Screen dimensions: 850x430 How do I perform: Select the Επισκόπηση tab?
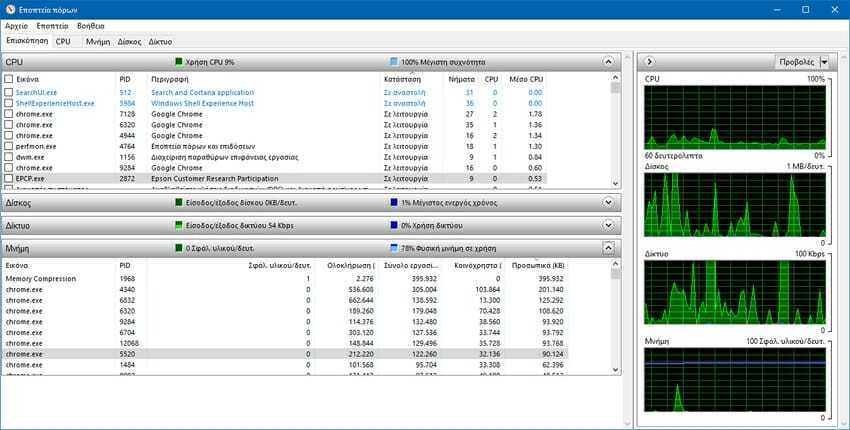[27, 41]
